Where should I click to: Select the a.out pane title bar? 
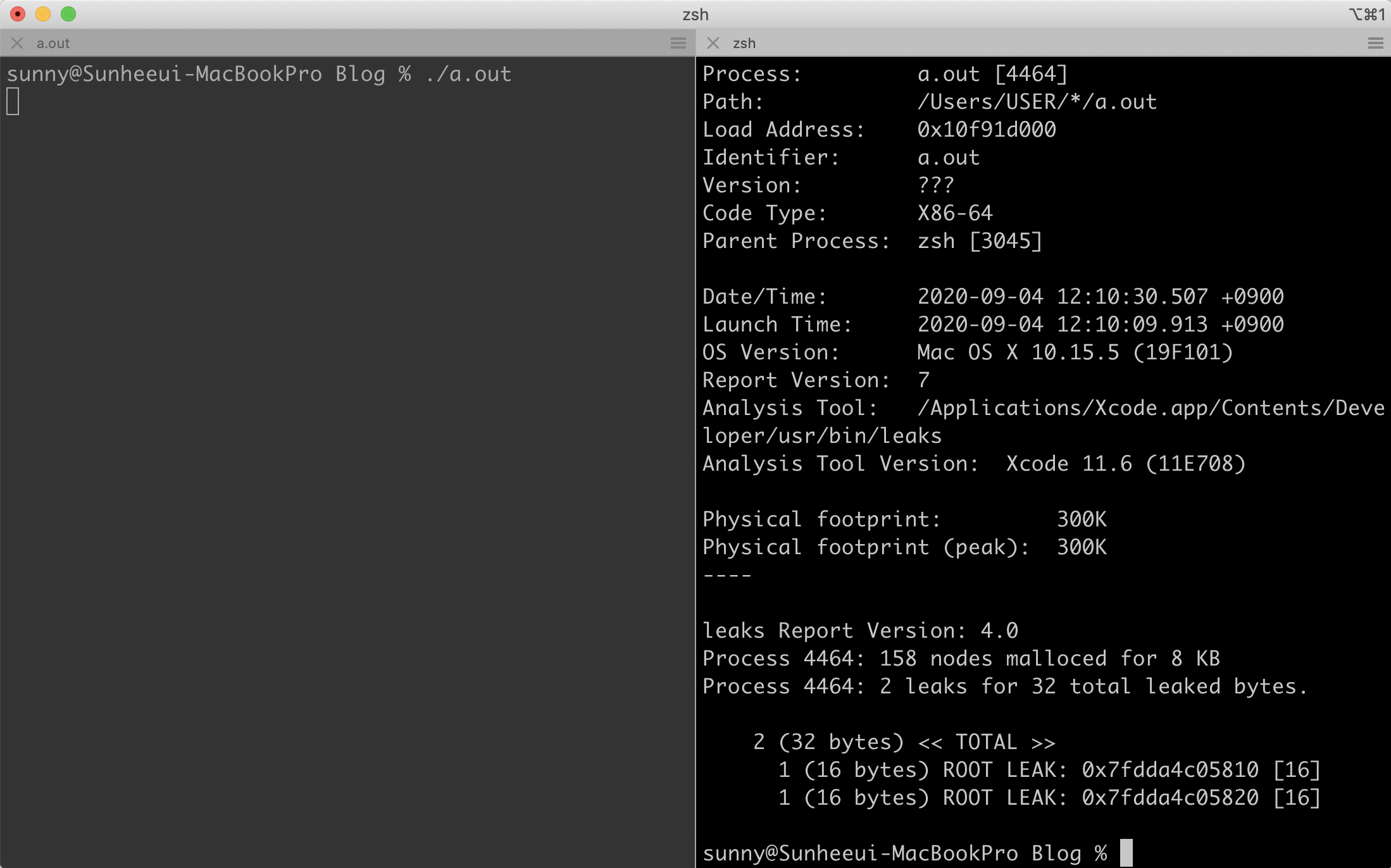click(x=348, y=43)
